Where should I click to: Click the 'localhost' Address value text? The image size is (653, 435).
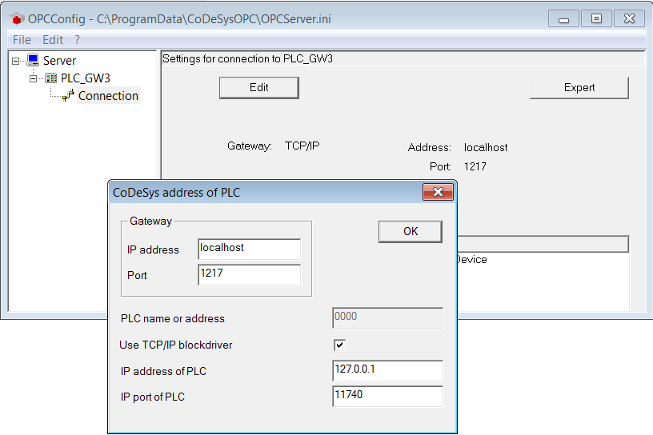pyautogui.click(x=486, y=147)
